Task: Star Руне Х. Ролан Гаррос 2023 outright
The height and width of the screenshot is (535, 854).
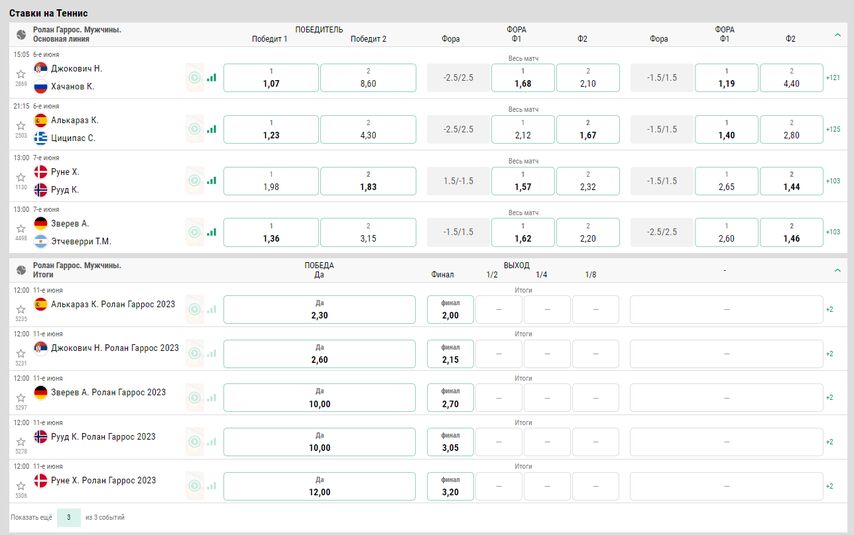Action: tap(21, 486)
